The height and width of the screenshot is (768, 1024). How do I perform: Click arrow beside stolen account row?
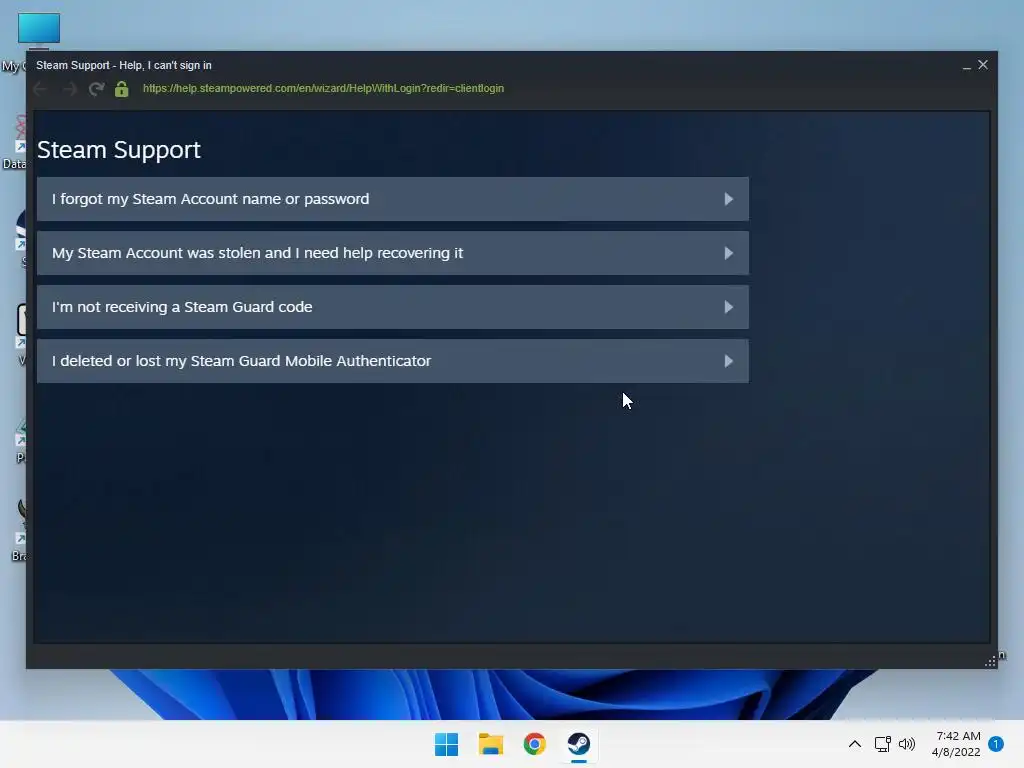[729, 253]
